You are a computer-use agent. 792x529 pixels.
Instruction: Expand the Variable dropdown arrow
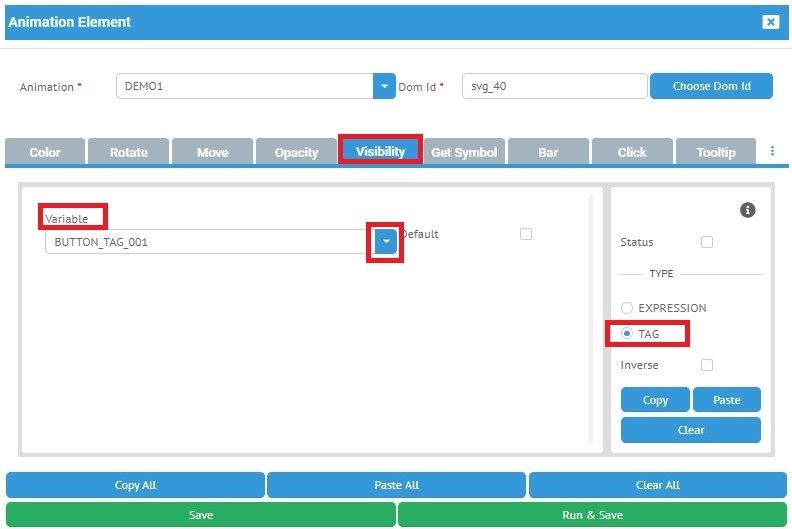(x=386, y=242)
